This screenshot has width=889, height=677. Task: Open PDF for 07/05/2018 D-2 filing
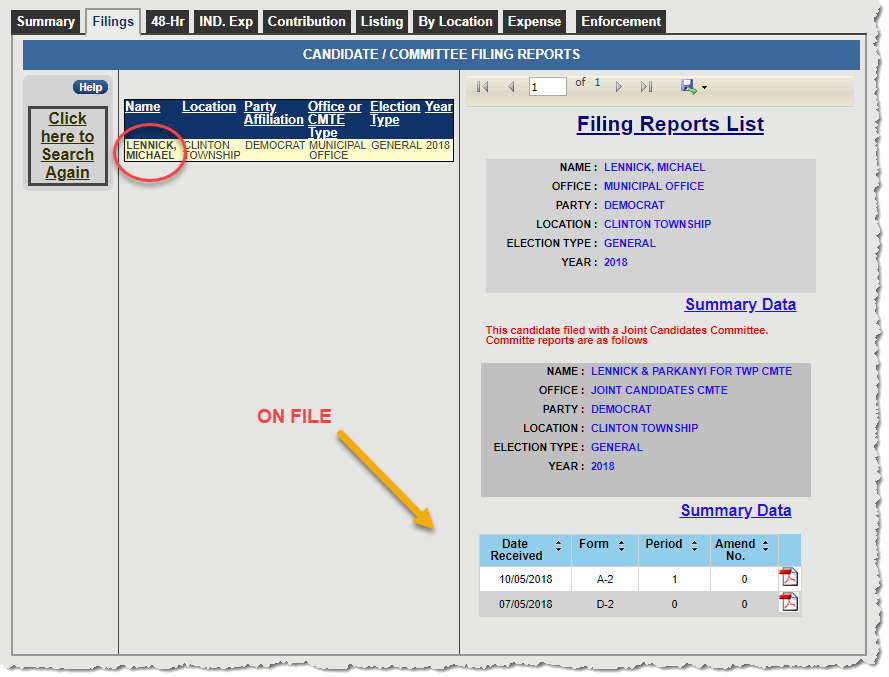click(789, 602)
